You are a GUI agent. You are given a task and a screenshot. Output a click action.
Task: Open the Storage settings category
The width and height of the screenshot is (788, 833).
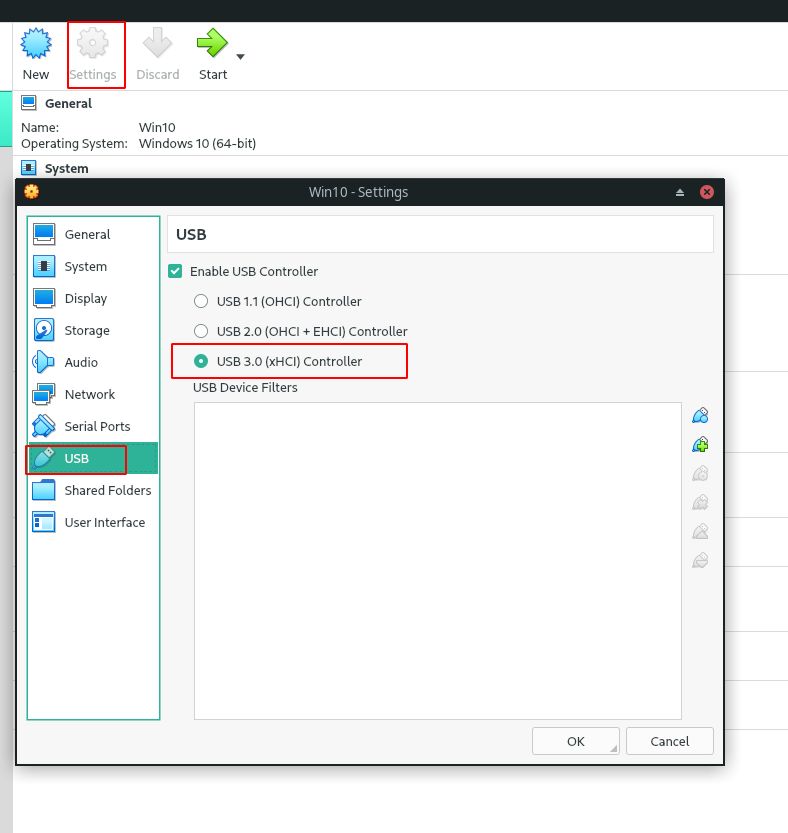point(94,330)
